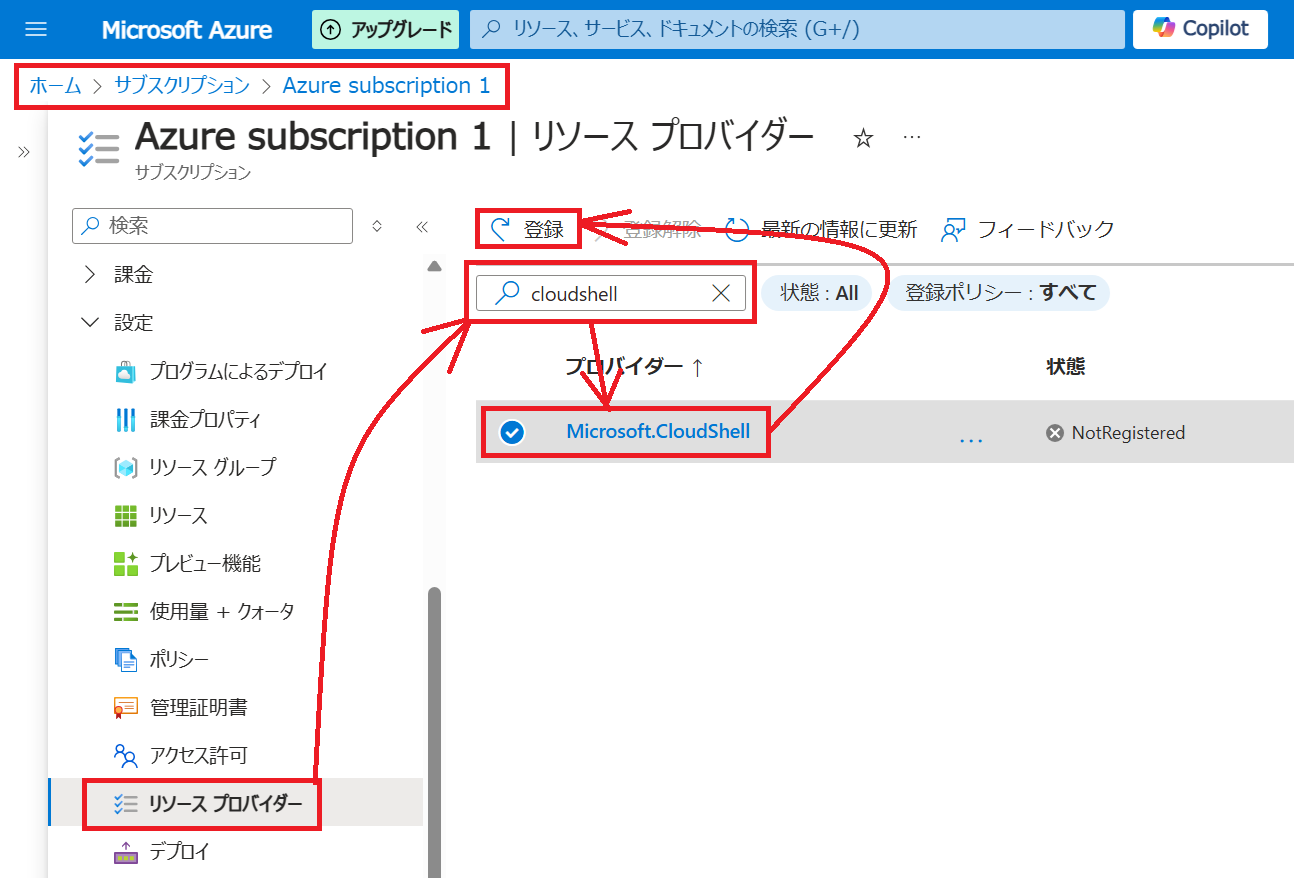Uncheck the Microsoft.CloudShell row checkbox

pyautogui.click(x=512, y=432)
